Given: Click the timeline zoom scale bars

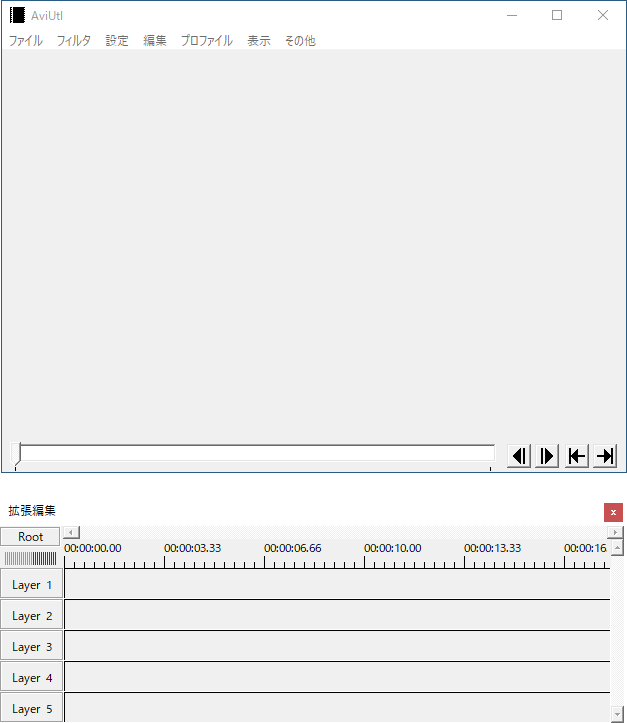Looking at the screenshot, I should (31, 559).
